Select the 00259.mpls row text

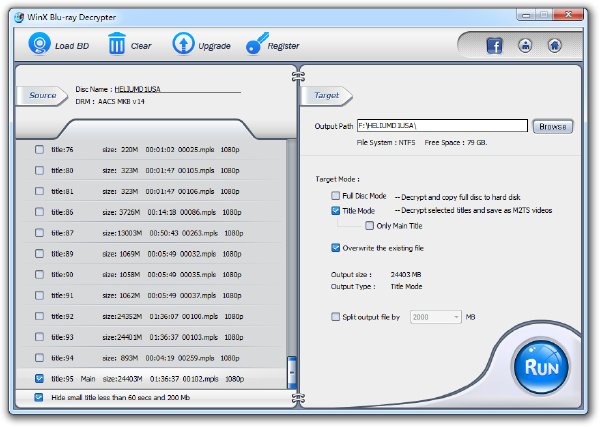tap(196, 358)
